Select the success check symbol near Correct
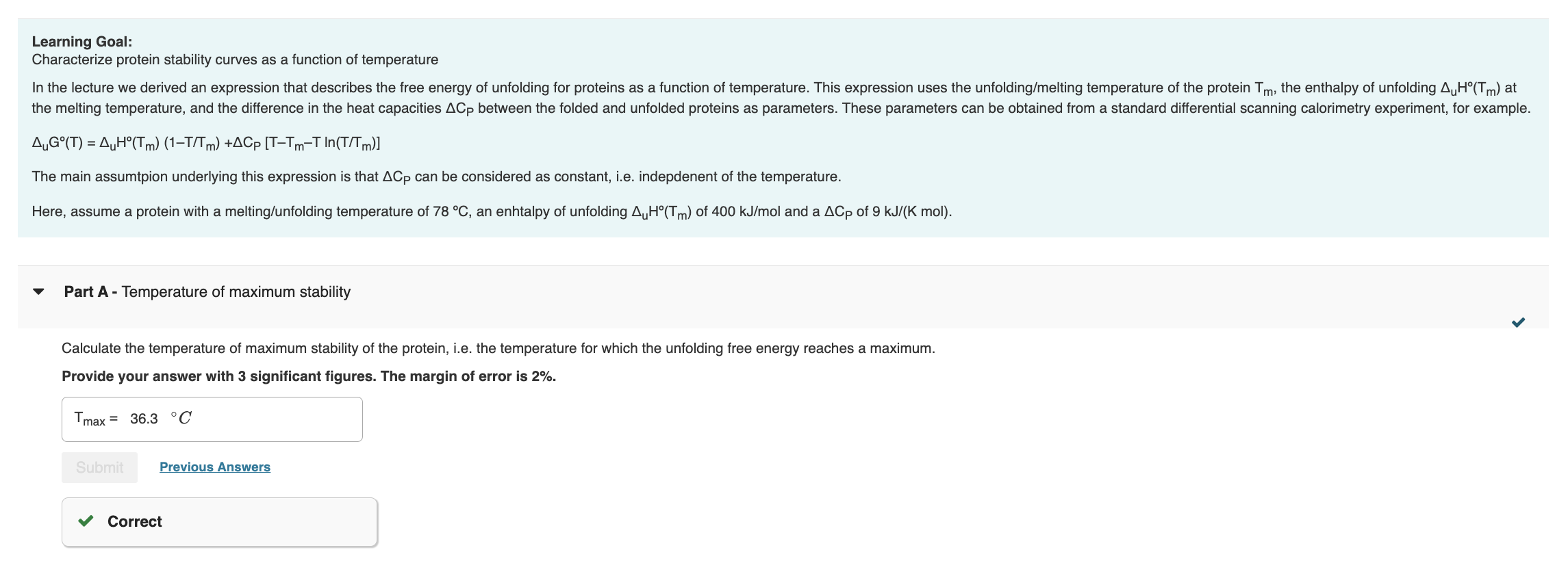Screen dimensions: 1568x561 click(x=85, y=521)
